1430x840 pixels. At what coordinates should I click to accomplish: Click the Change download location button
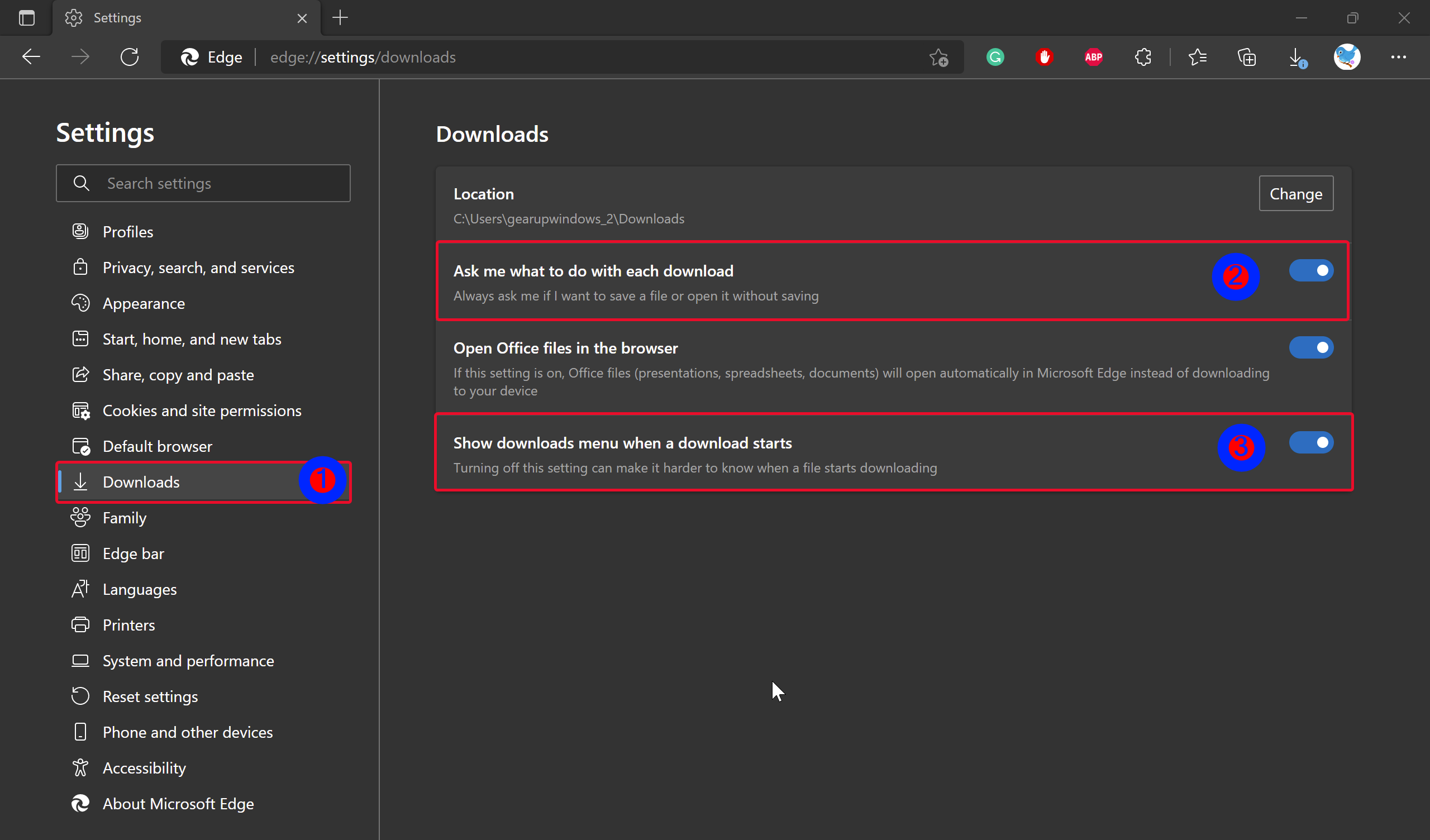1295,193
